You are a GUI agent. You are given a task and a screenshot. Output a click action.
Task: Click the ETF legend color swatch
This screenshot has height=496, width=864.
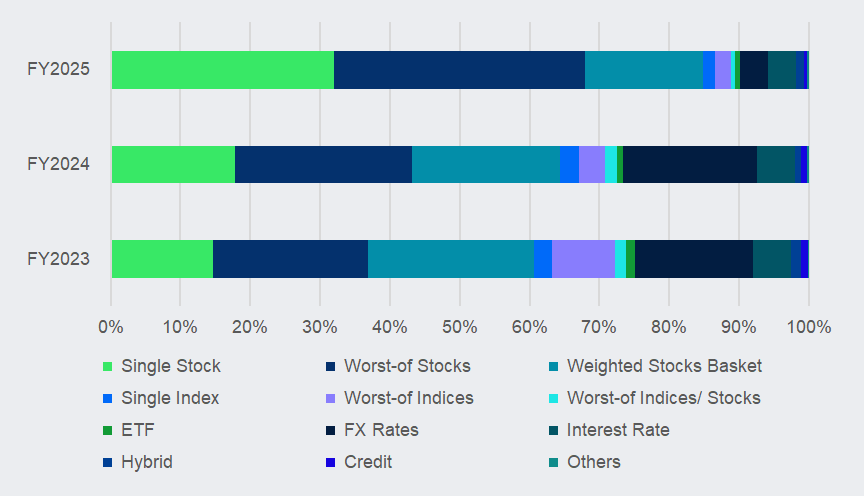[x=108, y=430]
